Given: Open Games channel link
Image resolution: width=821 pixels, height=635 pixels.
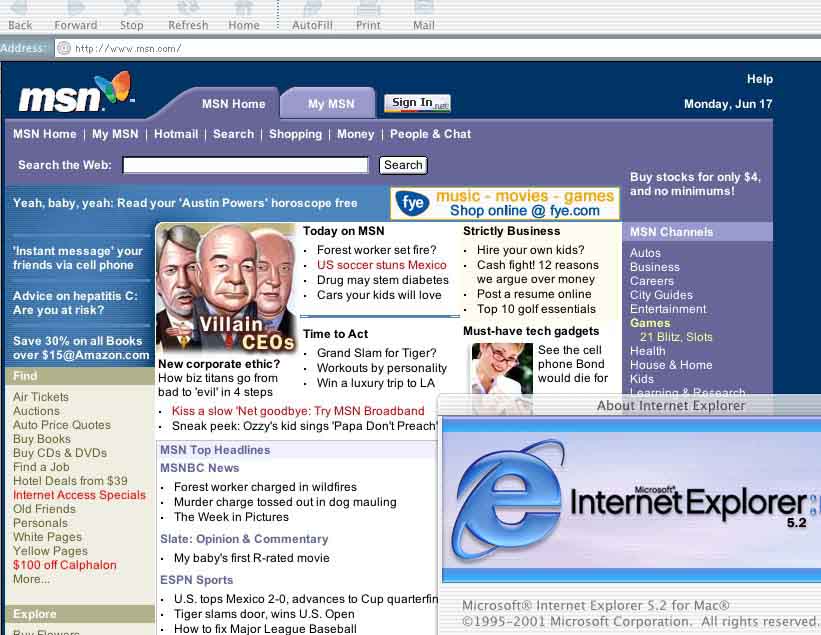Looking at the screenshot, I should tap(650, 323).
